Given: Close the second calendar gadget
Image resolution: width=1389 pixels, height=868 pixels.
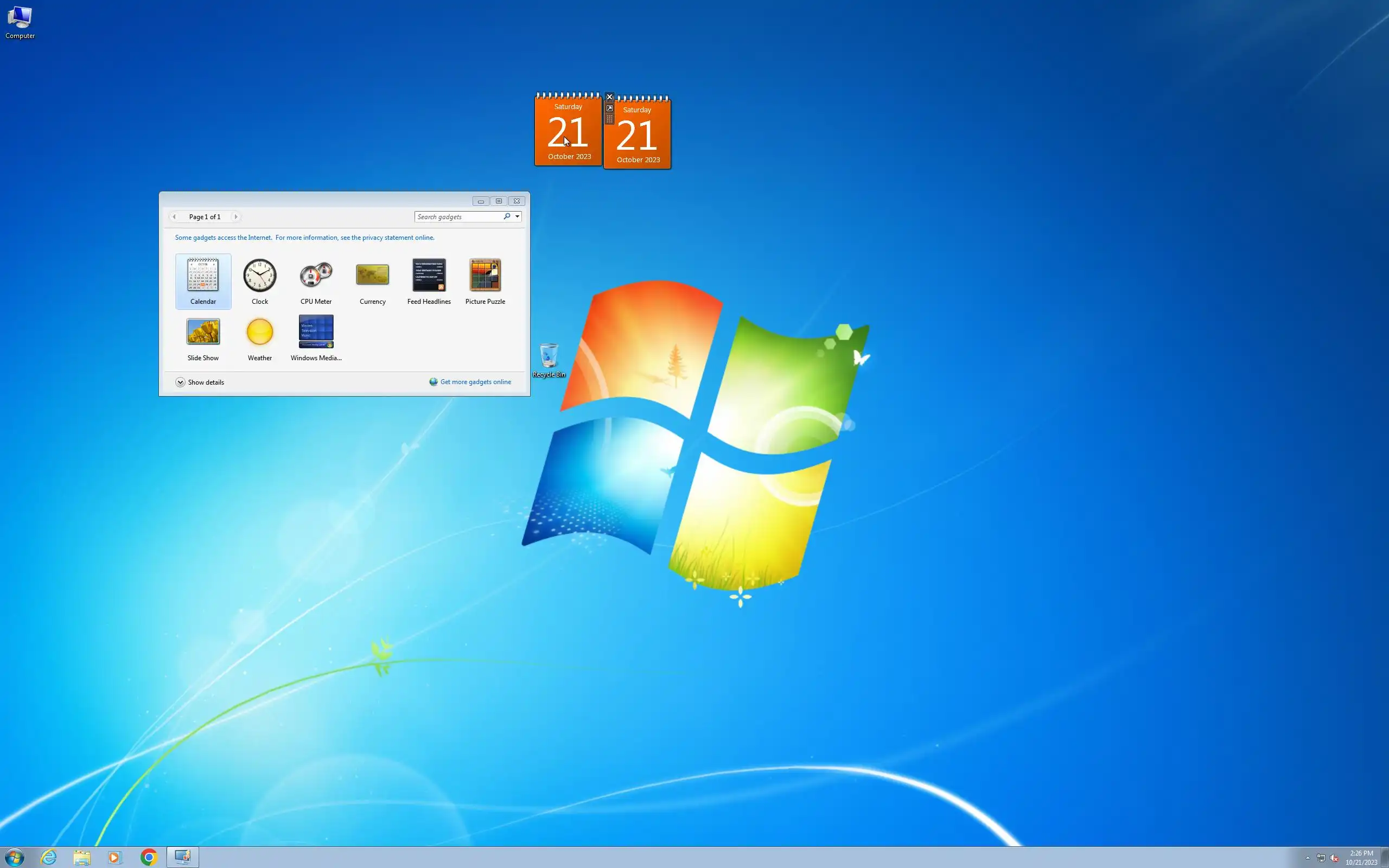Looking at the screenshot, I should [x=609, y=97].
